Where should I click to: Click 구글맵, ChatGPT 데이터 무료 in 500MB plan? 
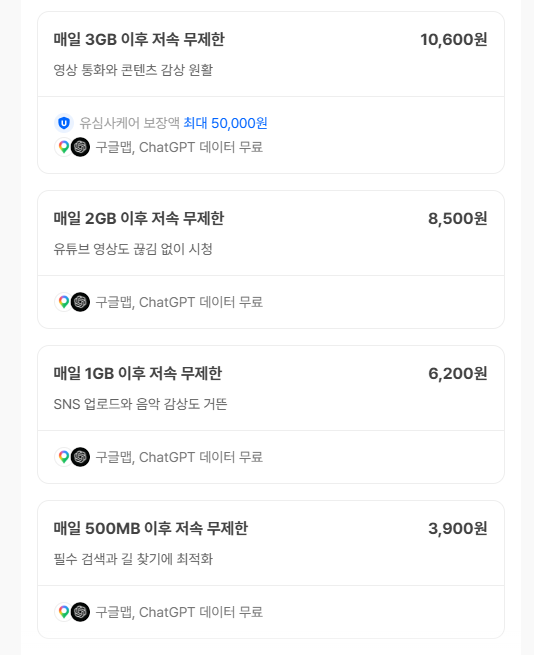(x=179, y=612)
